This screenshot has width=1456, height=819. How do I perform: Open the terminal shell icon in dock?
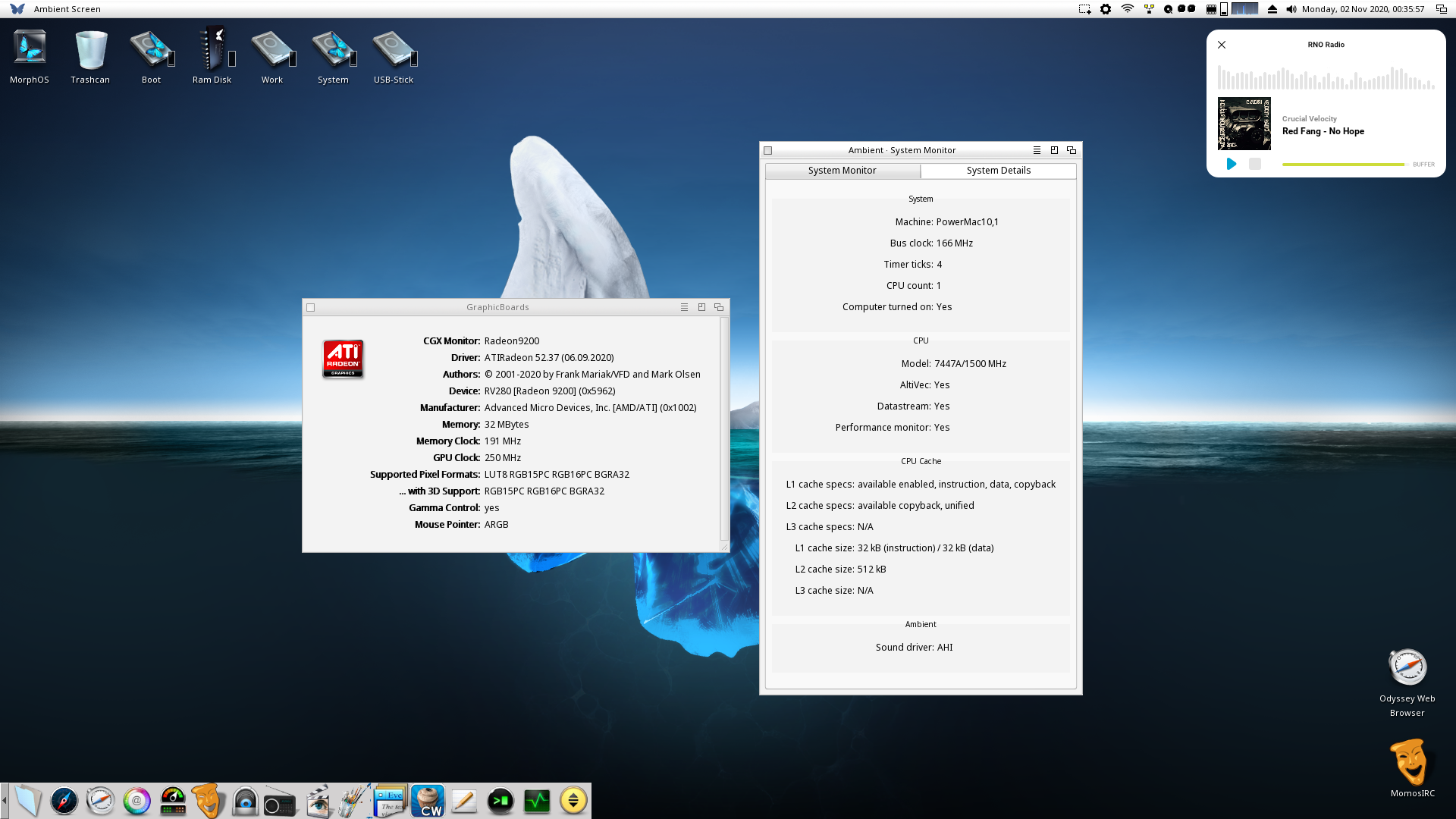tap(500, 801)
